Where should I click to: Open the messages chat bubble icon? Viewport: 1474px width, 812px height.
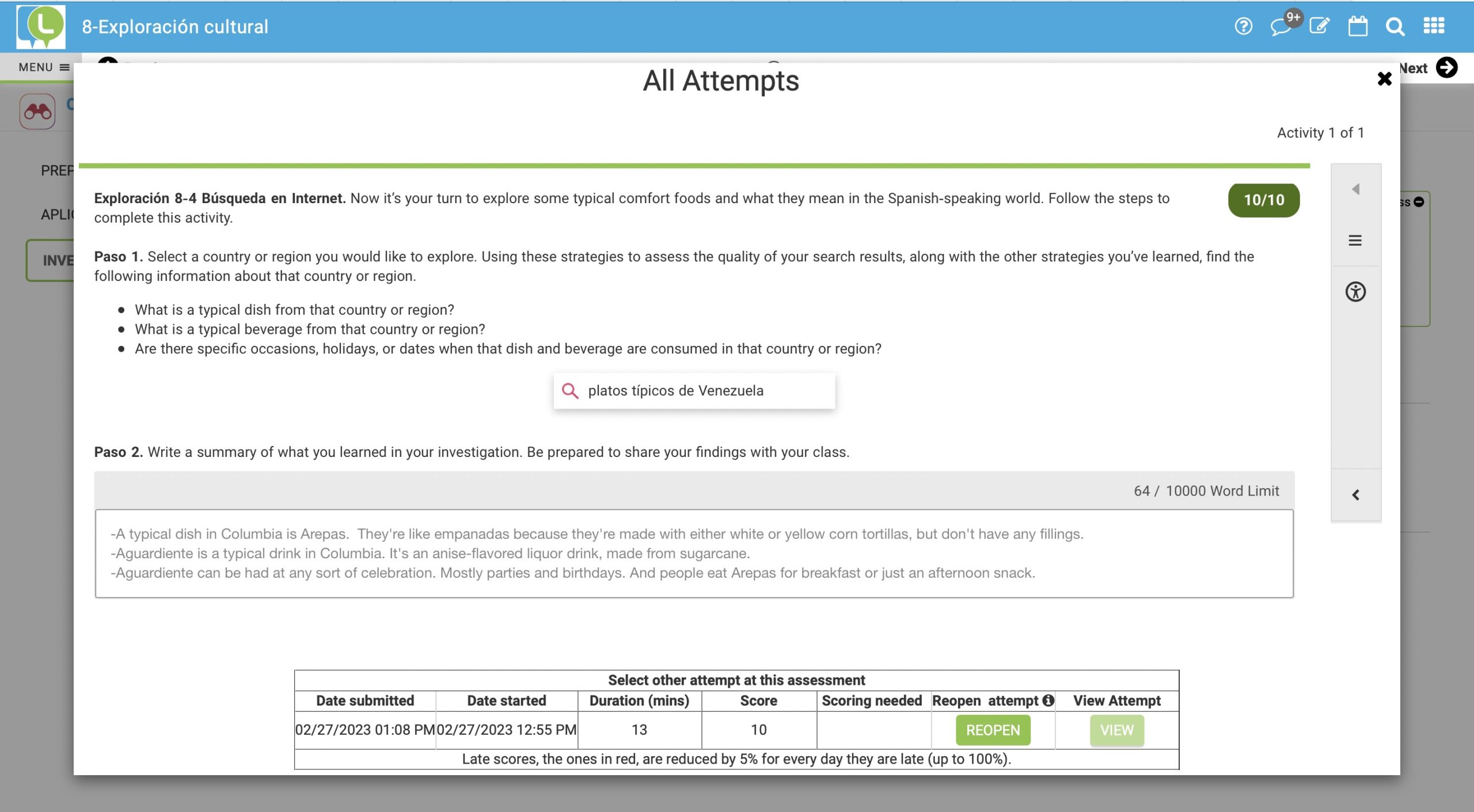1281,26
